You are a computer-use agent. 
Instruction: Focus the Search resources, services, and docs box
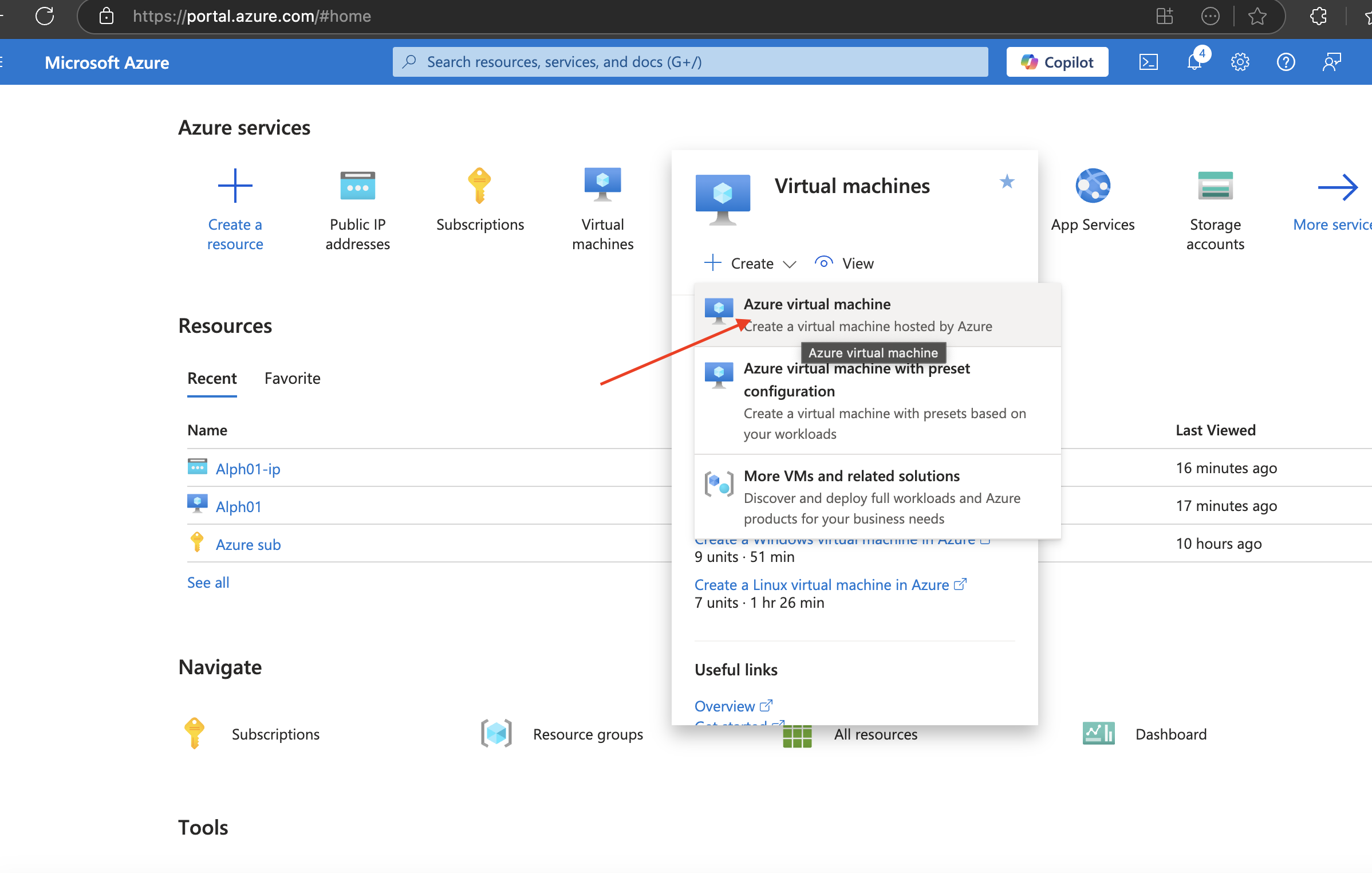(690, 62)
